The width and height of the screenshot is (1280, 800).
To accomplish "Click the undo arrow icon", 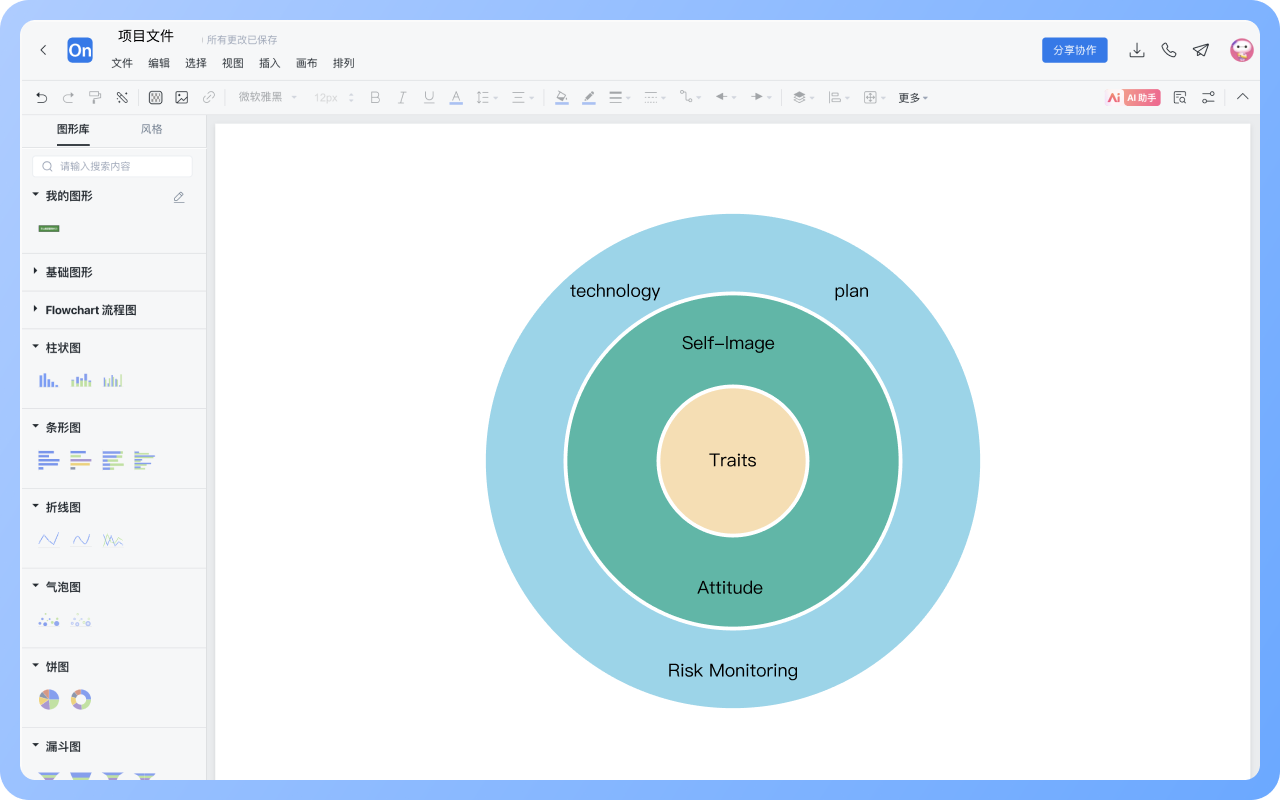I will click(41, 97).
